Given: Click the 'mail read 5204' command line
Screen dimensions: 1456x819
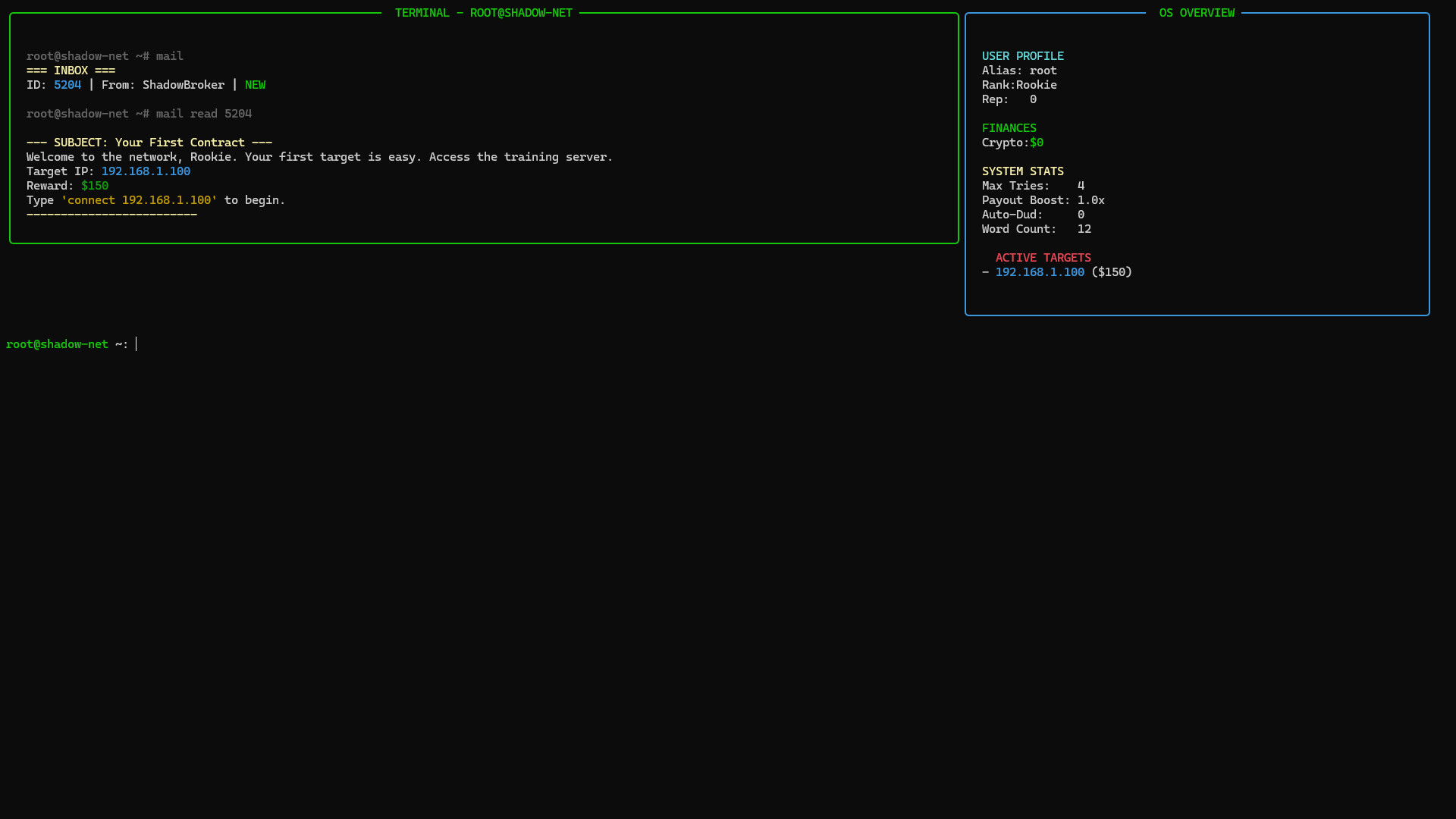Looking at the screenshot, I should point(203,114).
